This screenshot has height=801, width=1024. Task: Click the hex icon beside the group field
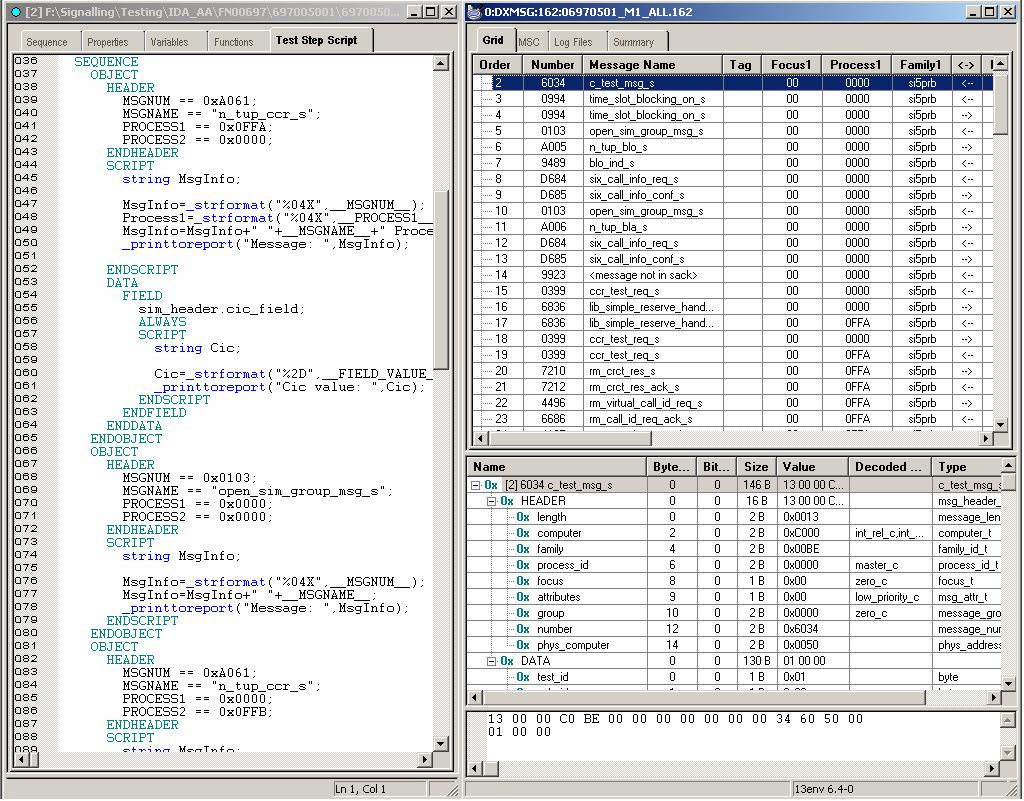tap(522, 613)
